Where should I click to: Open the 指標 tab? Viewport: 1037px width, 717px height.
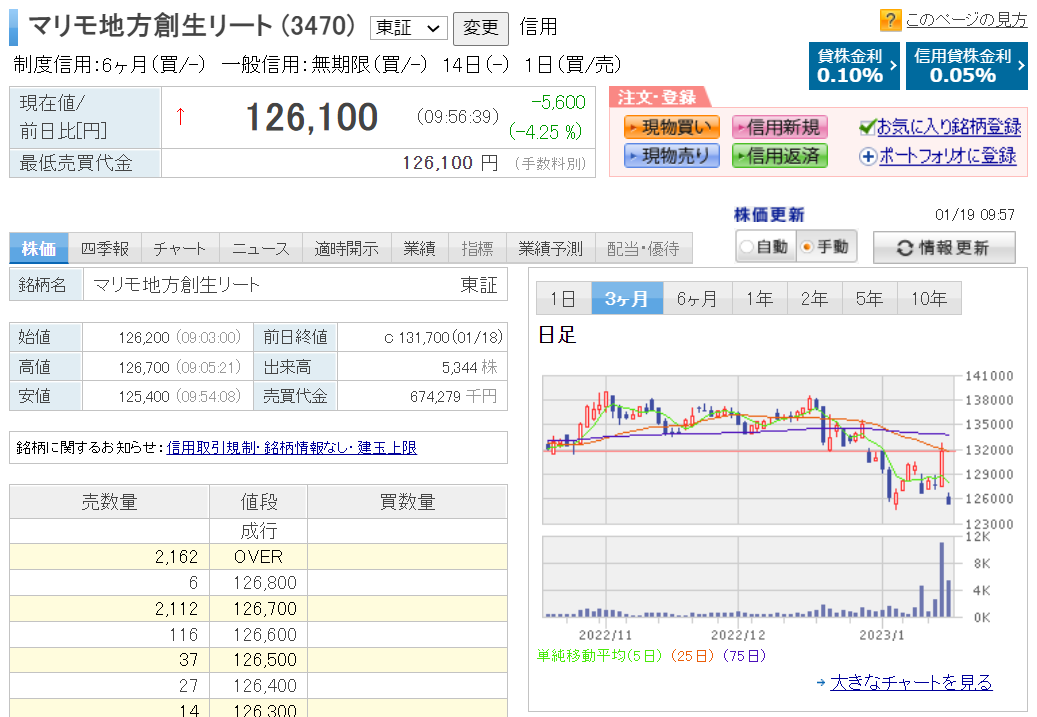click(x=477, y=249)
